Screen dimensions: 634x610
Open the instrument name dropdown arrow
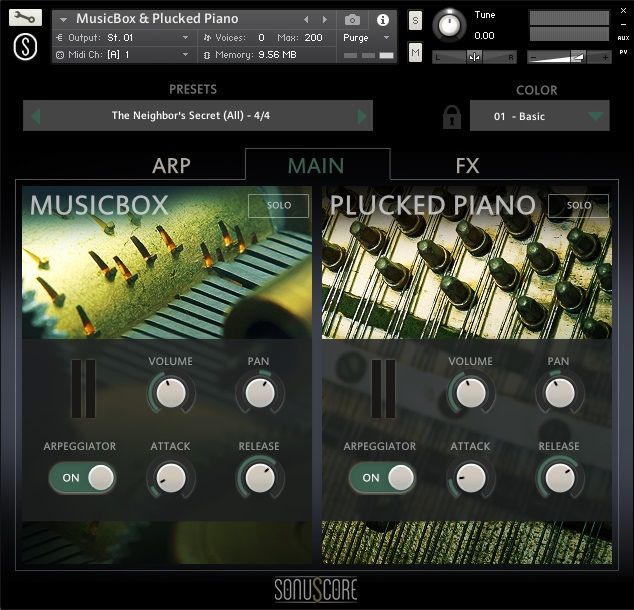63,19
